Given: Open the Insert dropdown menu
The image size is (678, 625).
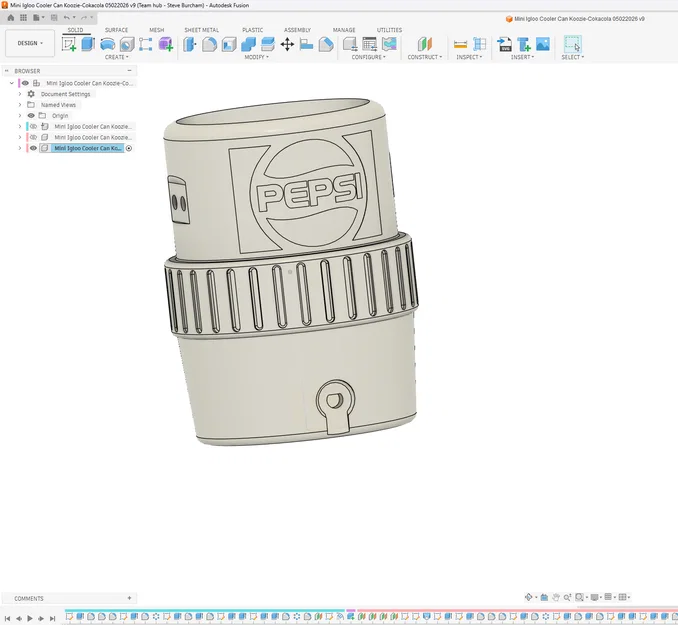Looking at the screenshot, I should [x=522, y=57].
